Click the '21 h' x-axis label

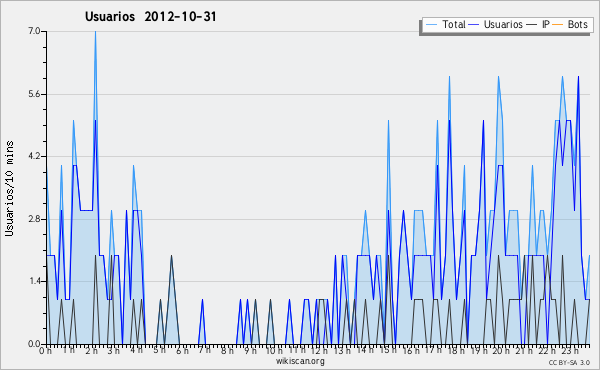(524, 351)
